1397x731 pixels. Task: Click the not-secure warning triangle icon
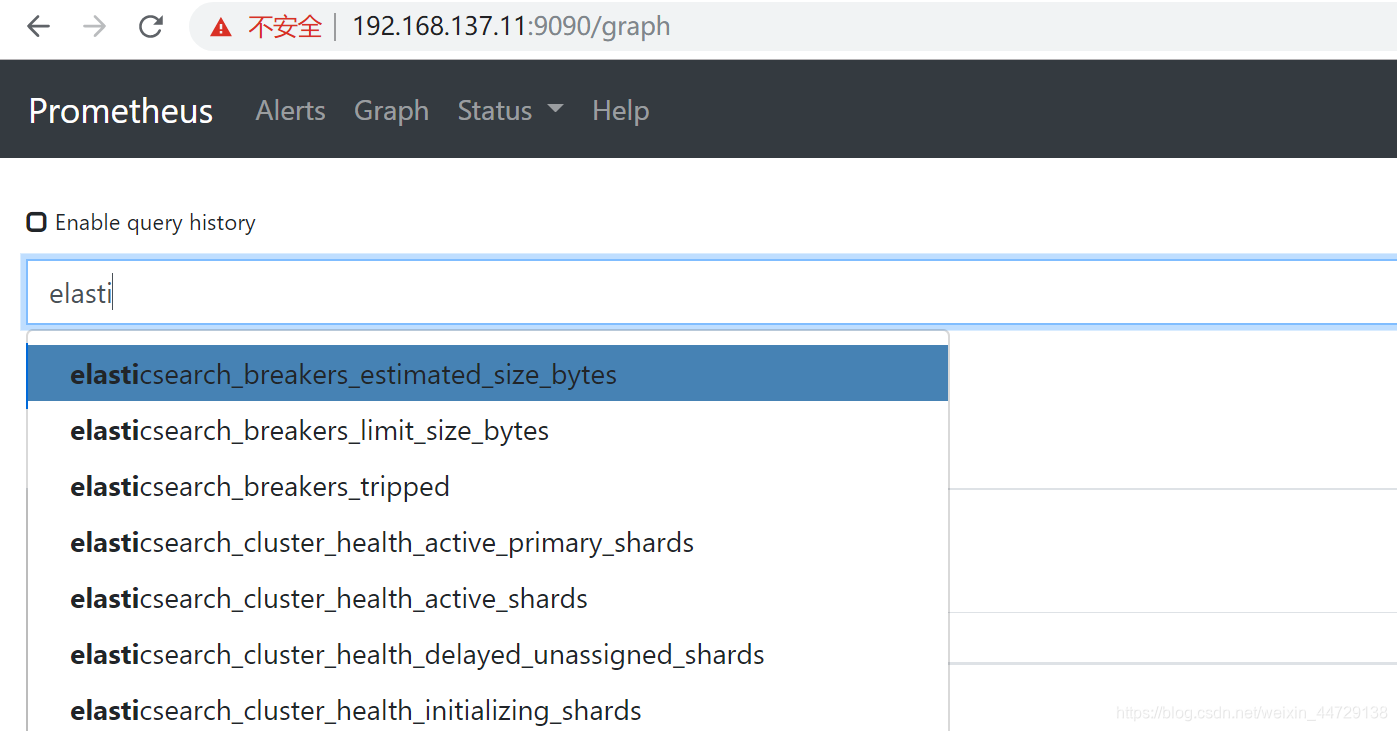221,27
